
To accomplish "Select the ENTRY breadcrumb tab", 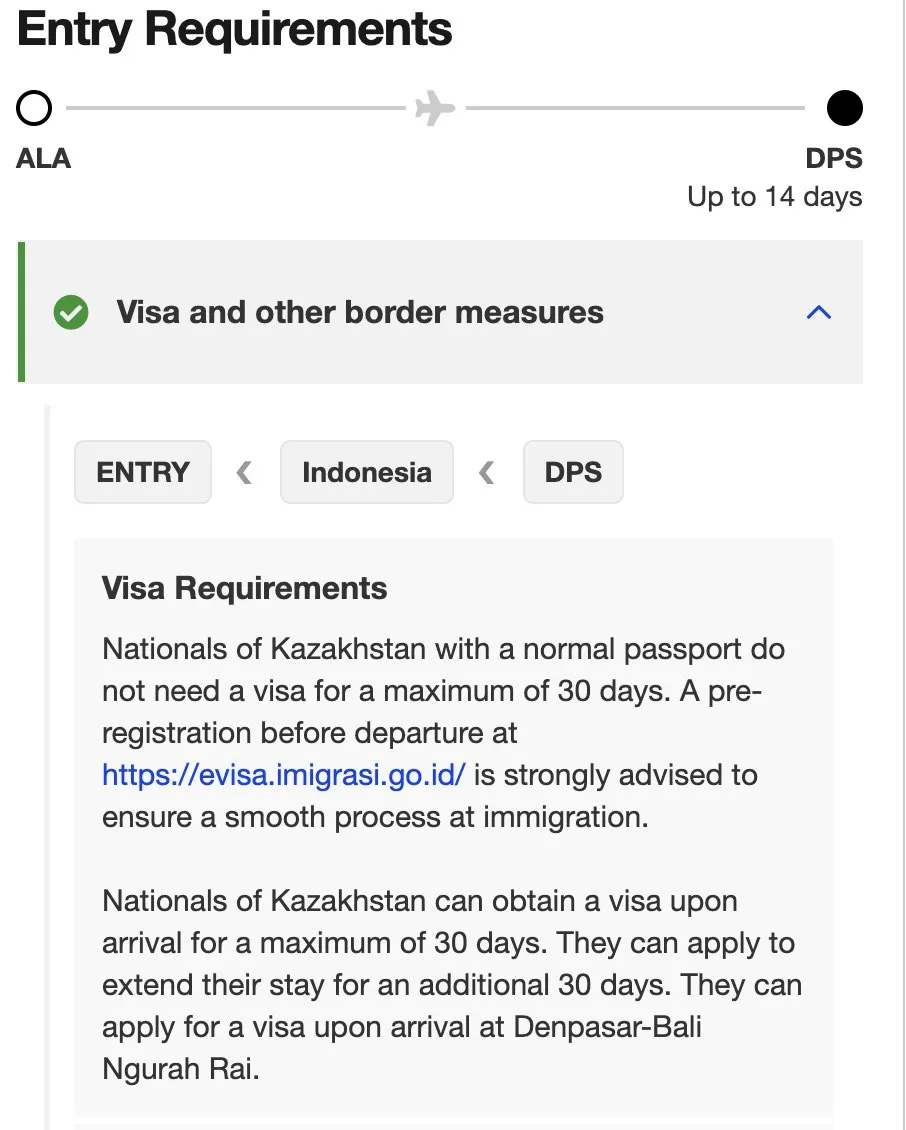I will [x=143, y=472].
